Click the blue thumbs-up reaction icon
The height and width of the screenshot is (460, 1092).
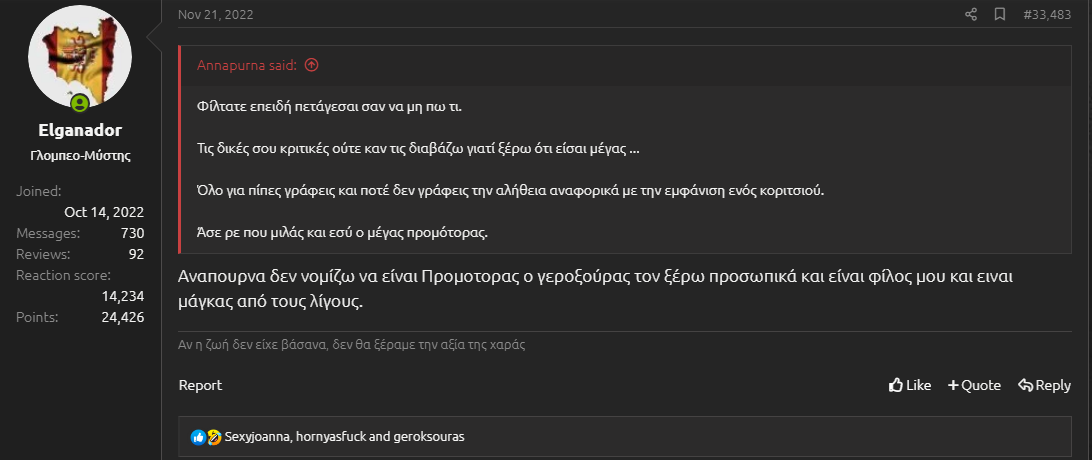[x=198, y=437]
